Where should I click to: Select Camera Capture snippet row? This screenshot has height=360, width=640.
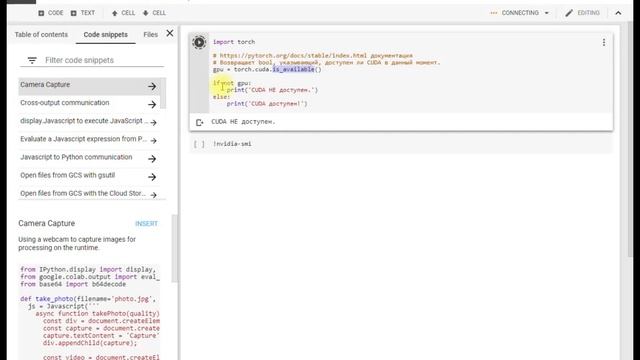pyautogui.click(x=89, y=86)
